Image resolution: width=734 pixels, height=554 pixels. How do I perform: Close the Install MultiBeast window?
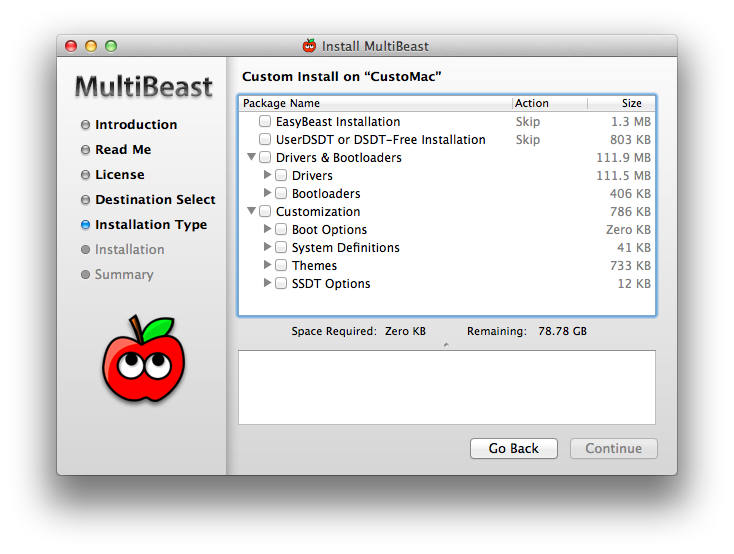[x=71, y=46]
